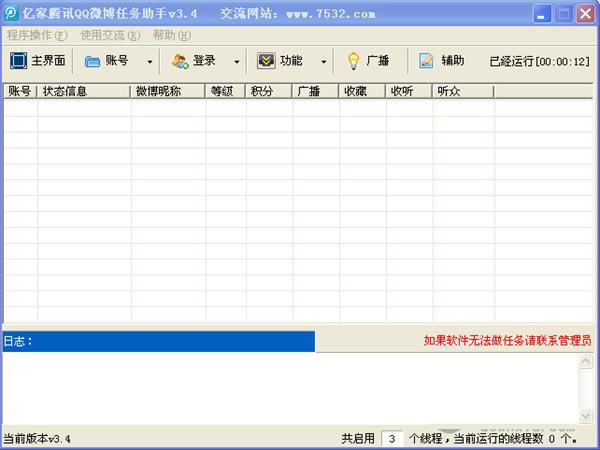
Task: Click the 辅助 toolbar label
Action: tap(453, 60)
